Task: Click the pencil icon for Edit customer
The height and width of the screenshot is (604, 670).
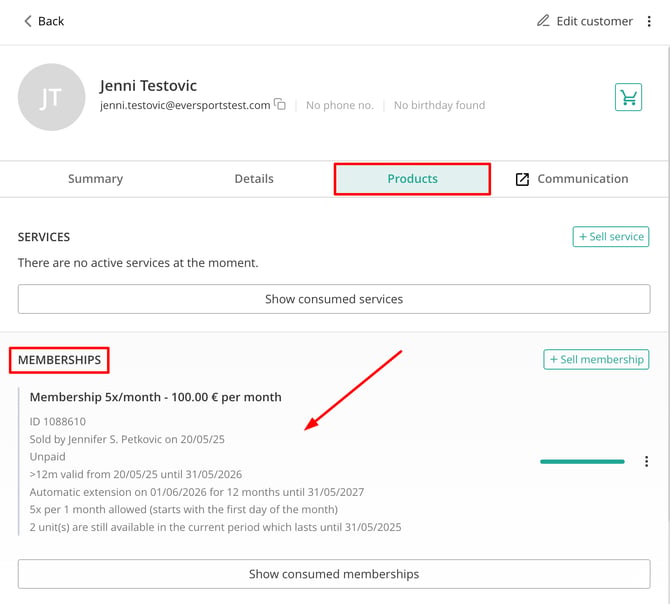Action: pos(543,21)
